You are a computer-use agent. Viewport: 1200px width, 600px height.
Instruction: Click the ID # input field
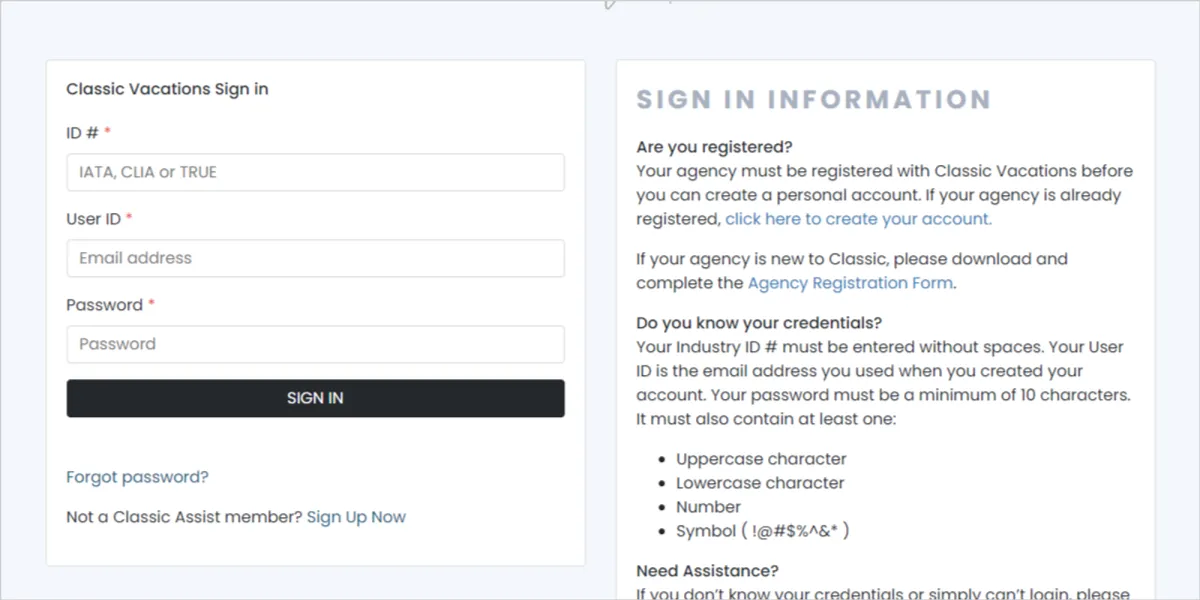(315, 172)
